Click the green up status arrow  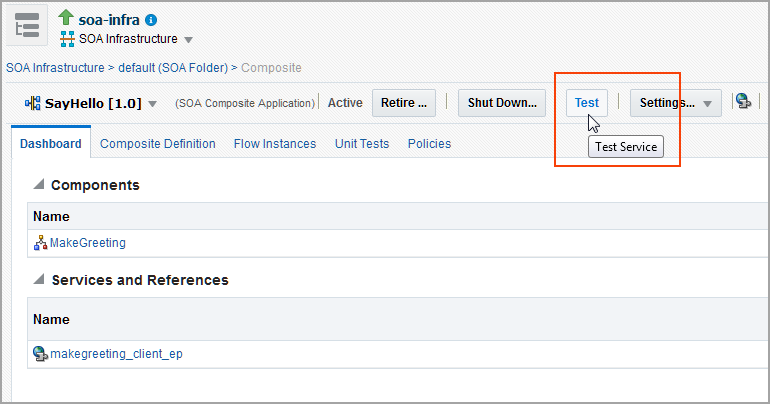pos(67,19)
